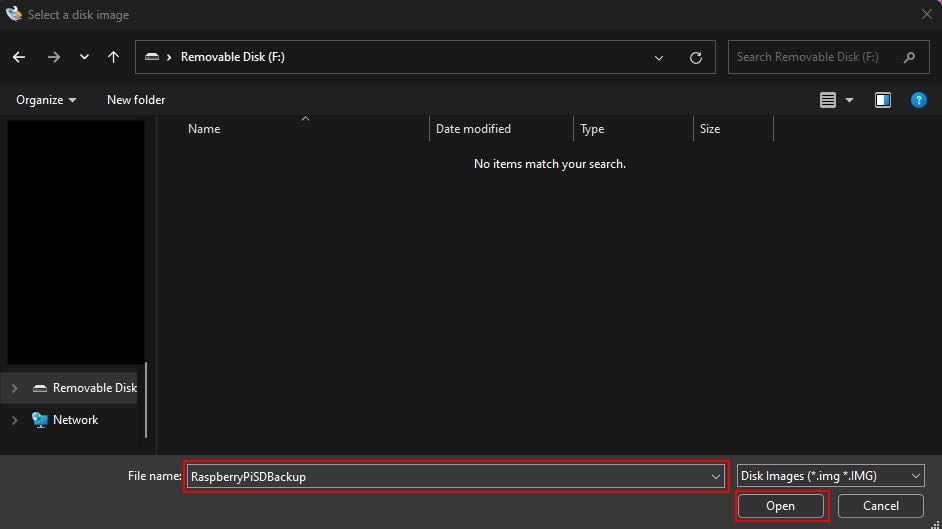942x529 pixels.
Task: Select Removable Disk (F:) in the address bar
Action: (x=232, y=57)
